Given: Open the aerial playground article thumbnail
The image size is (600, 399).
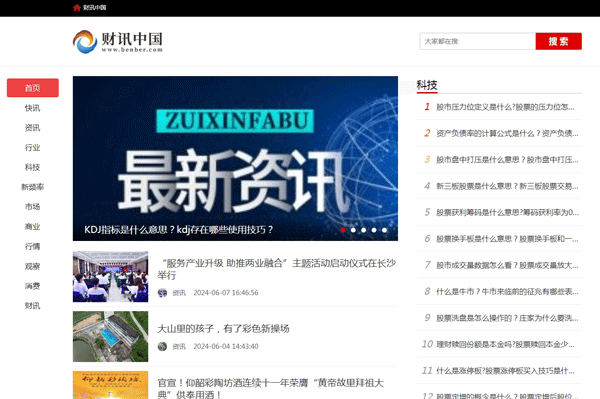Looking at the screenshot, I should [x=110, y=336].
